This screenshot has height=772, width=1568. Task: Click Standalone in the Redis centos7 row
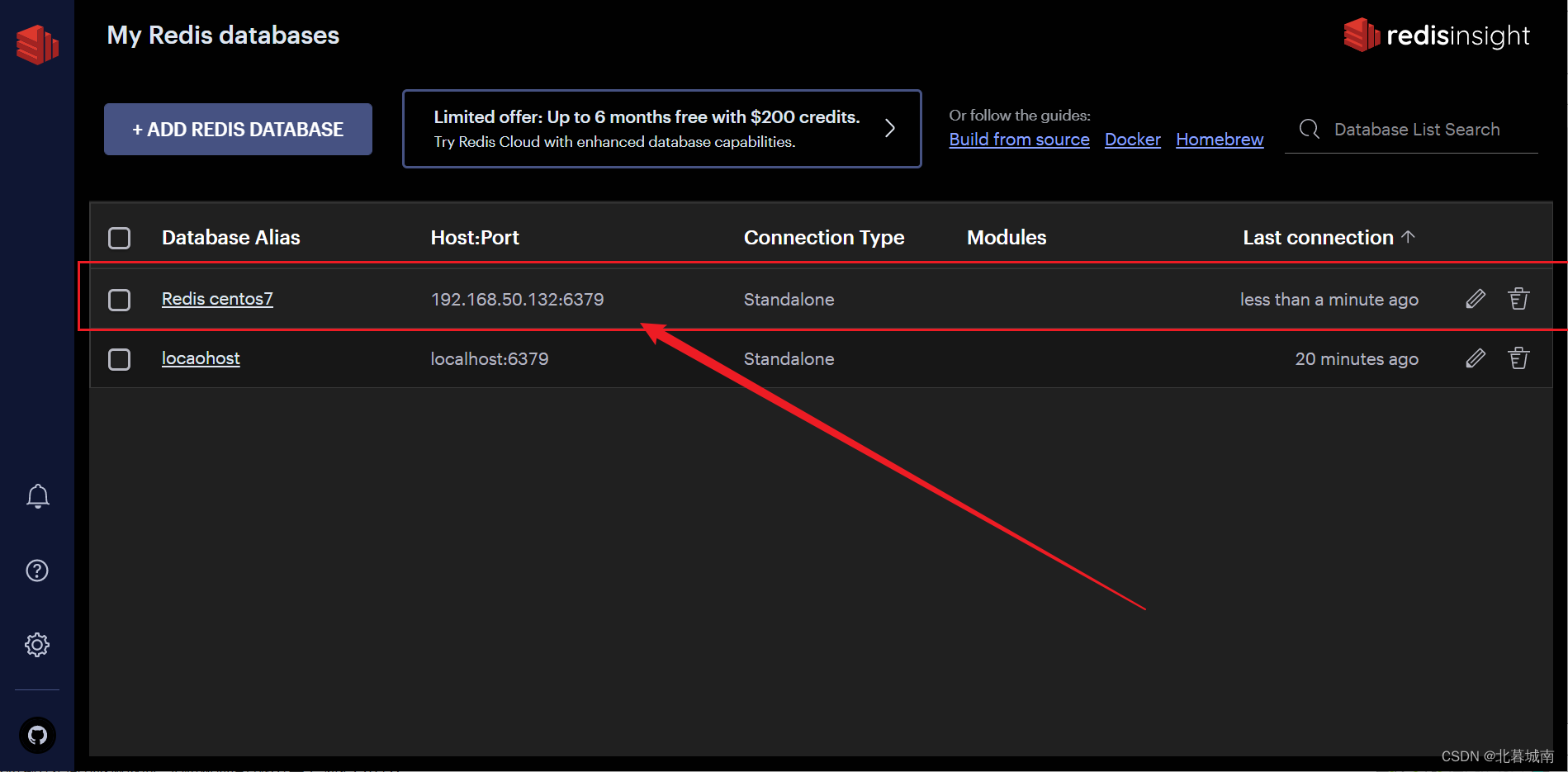(x=789, y=300)
